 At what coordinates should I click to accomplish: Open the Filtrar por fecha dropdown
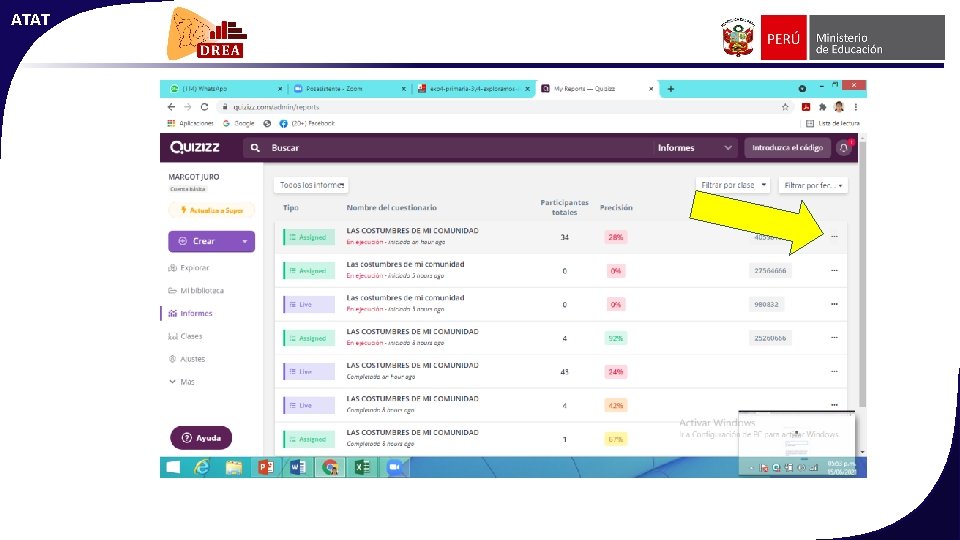pos(813,185)
